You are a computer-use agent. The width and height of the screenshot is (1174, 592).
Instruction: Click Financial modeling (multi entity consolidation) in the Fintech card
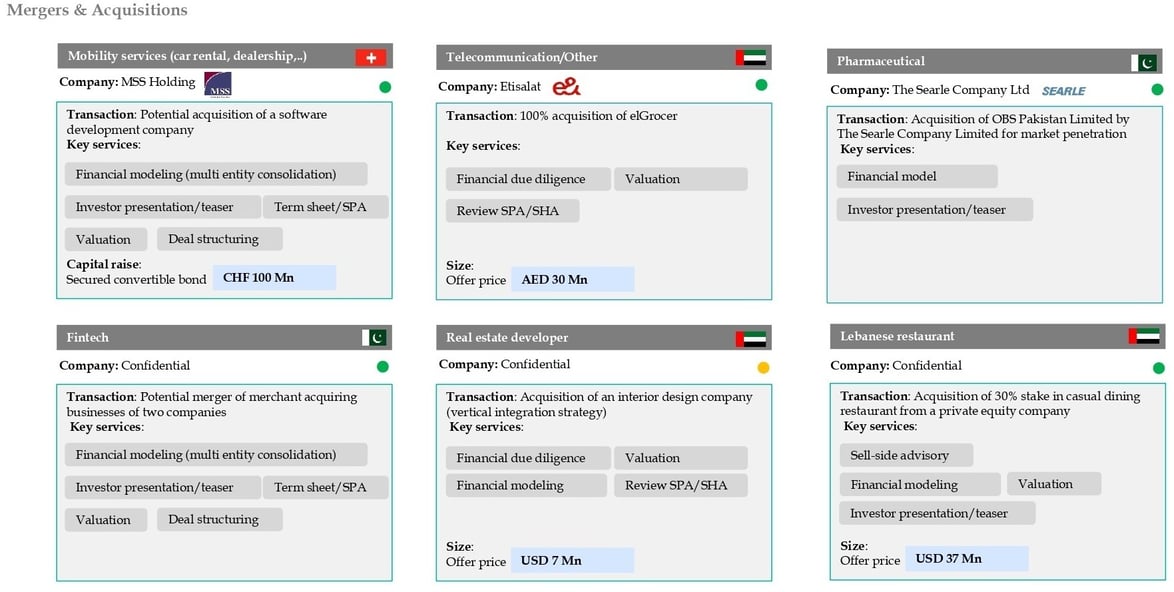(216, 455)
